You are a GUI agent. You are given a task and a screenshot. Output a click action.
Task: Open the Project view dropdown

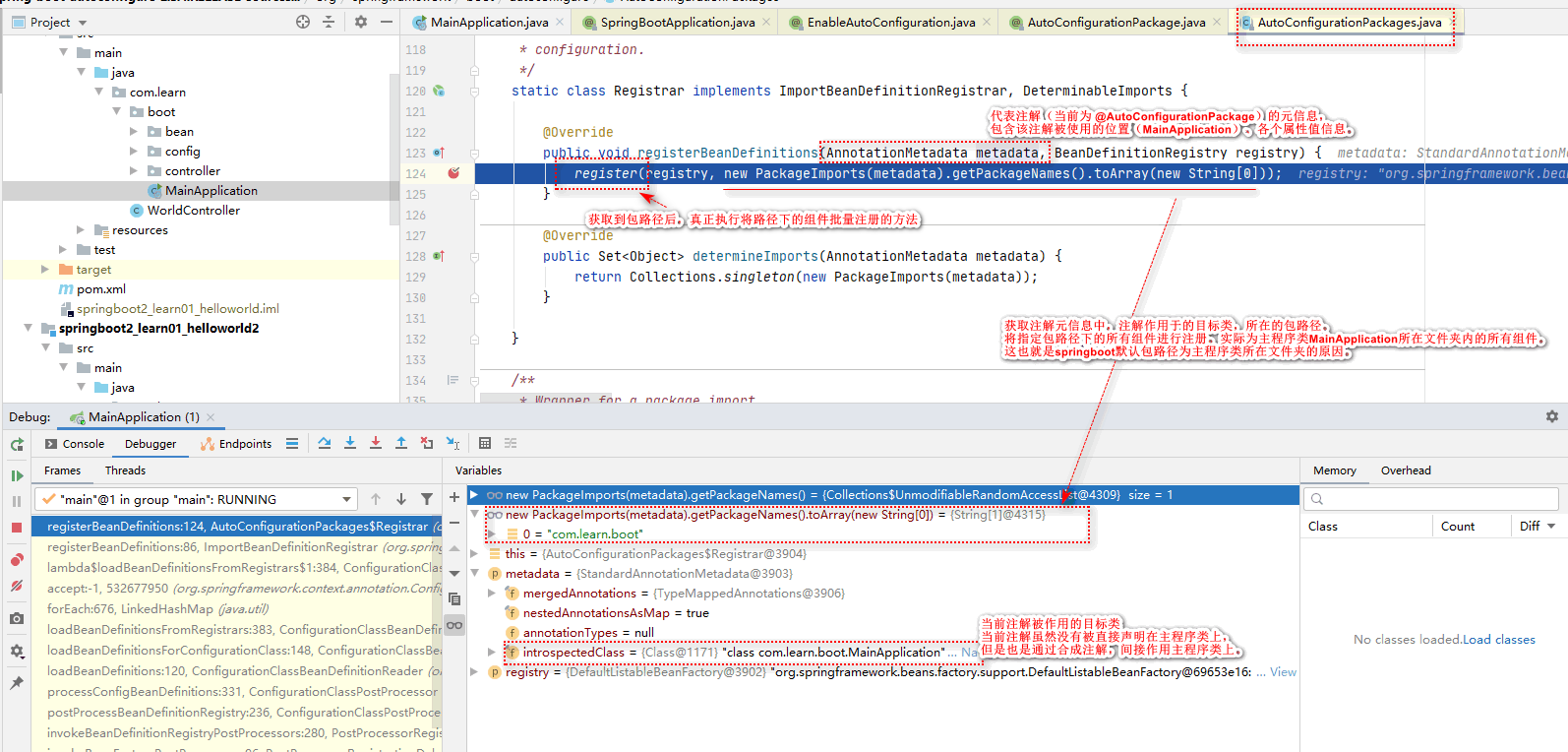[83, 23]
